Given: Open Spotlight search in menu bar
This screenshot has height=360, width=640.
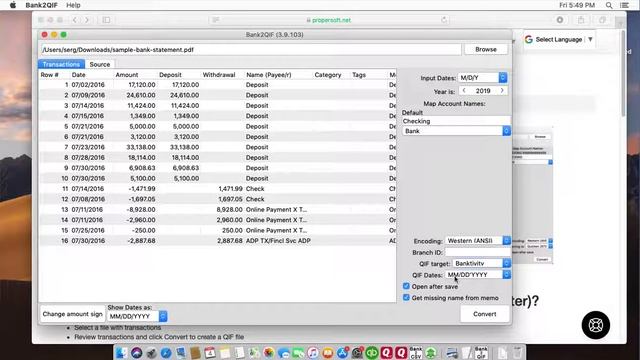Looking at the screenshot, I should (609, 5).
